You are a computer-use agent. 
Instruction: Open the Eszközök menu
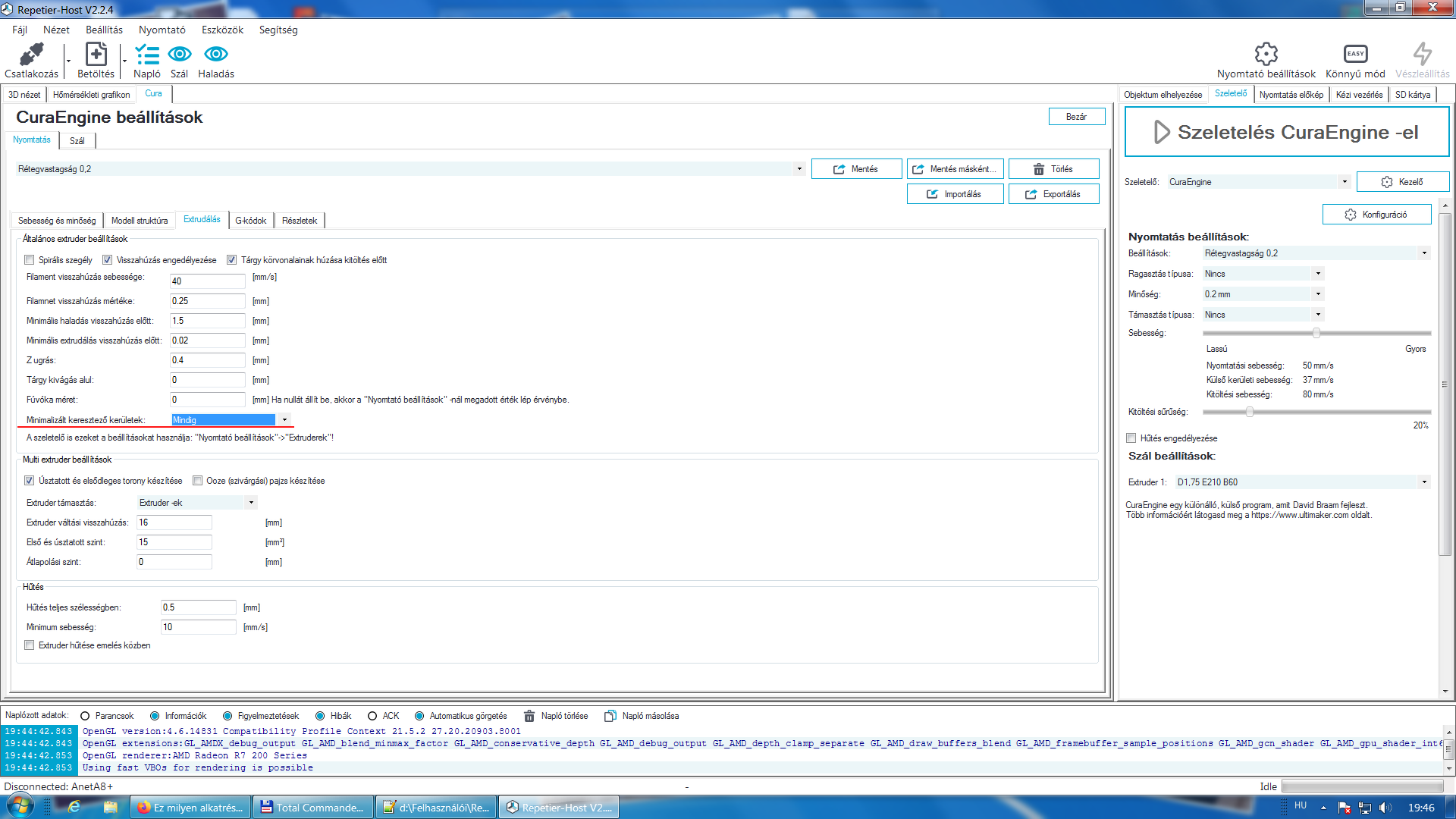(x=222, y=30)
